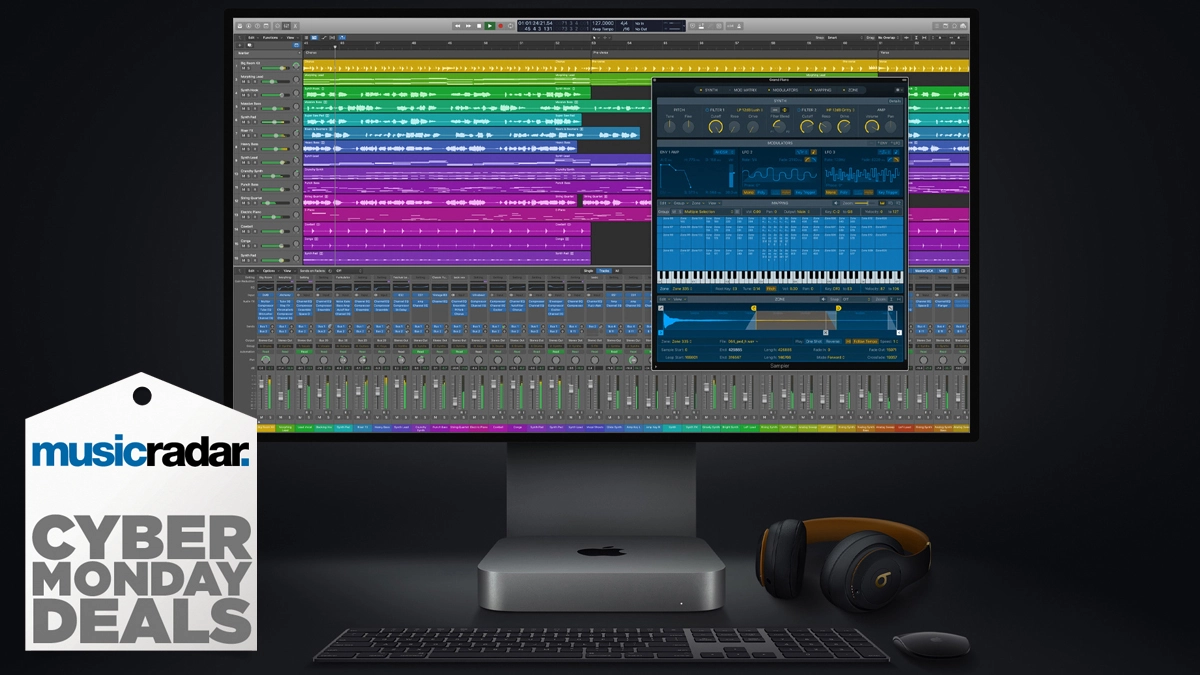The width and height of the screenshot is (1200, 675).
Task: Click Key Trigger button under LFO 2
Action: point(805,192)
